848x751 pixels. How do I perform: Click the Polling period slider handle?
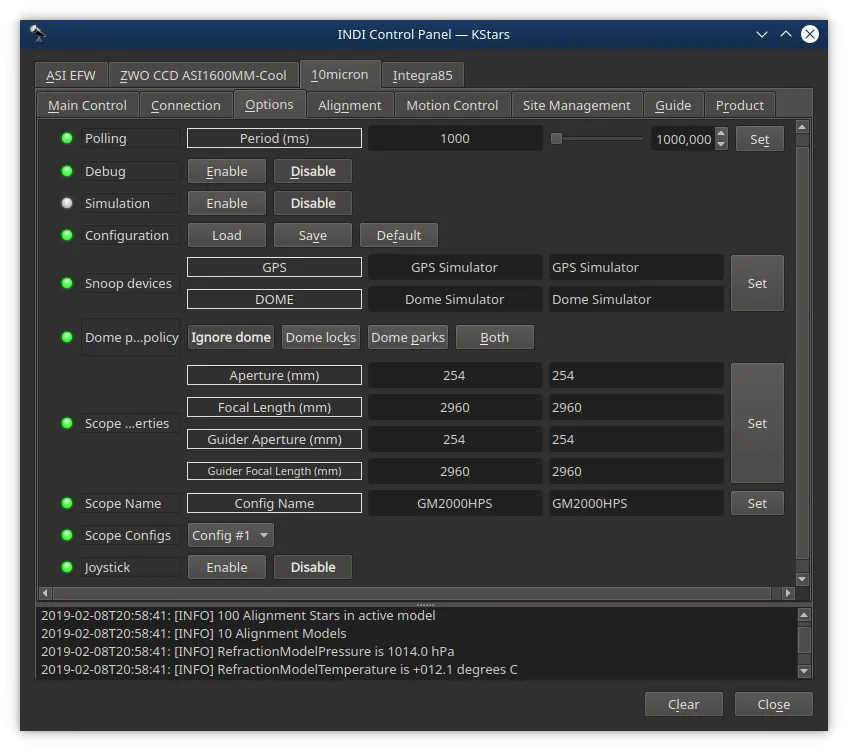tap(556, 138)
